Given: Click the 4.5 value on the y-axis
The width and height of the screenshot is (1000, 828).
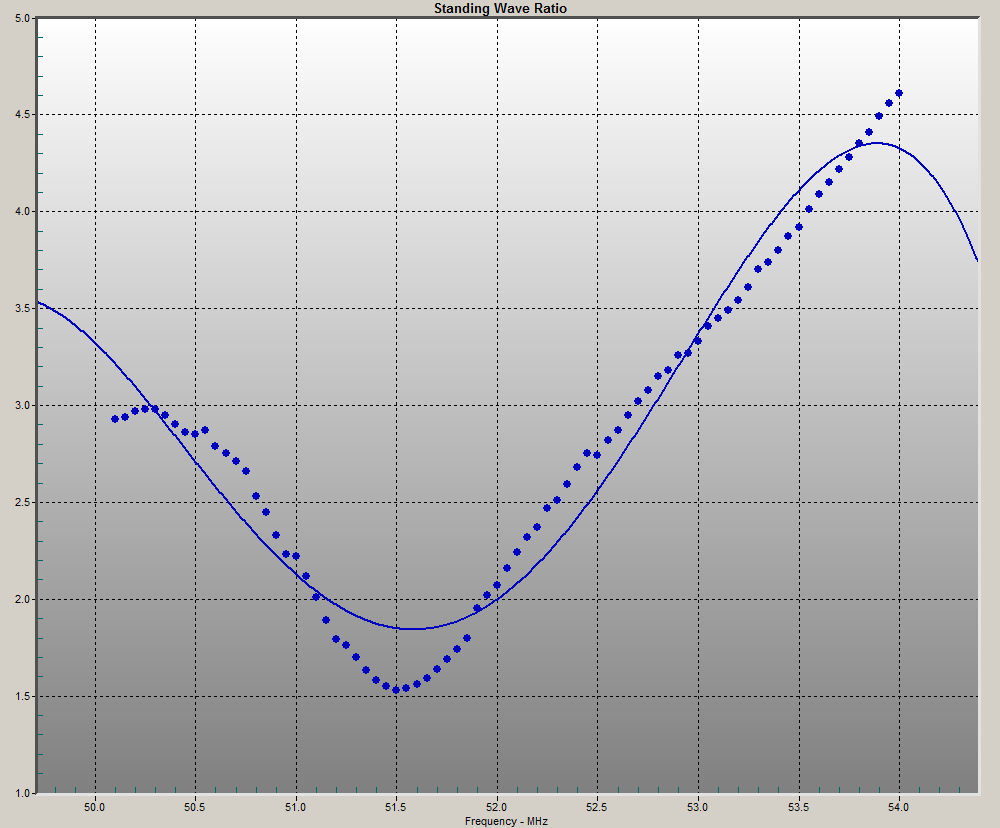Looking at the screenshot, I should 22,115.
